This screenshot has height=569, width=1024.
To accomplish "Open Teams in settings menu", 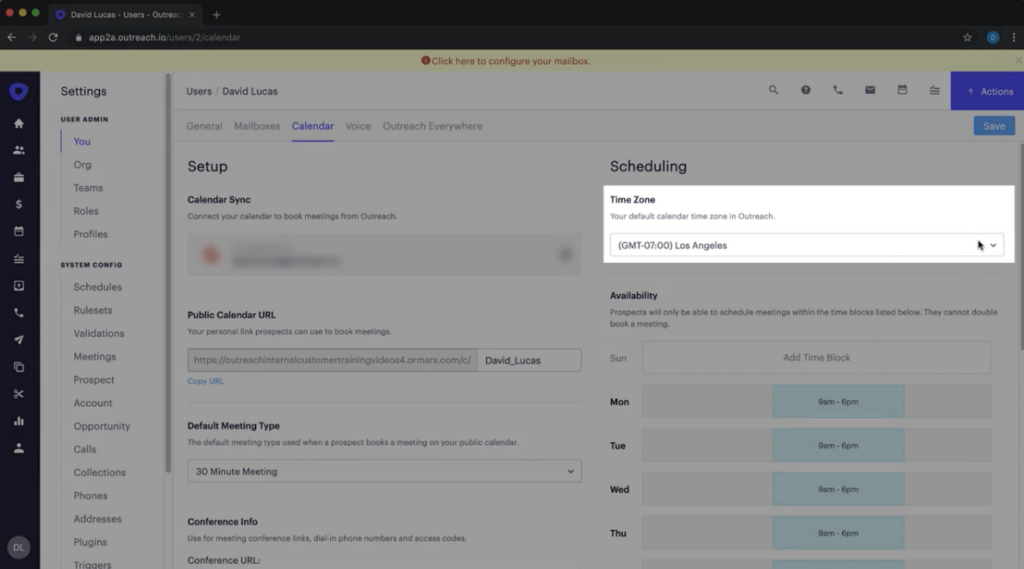I will coord(88,188).
